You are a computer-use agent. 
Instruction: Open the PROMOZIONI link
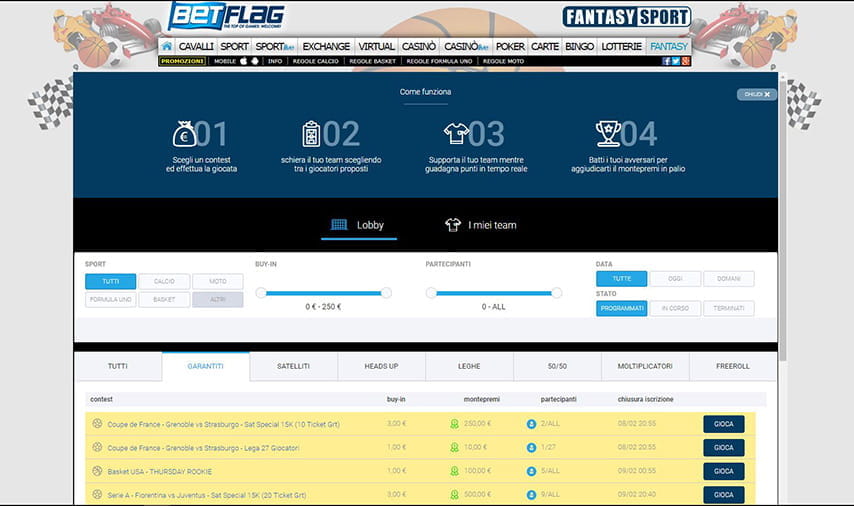pos(182,61)
